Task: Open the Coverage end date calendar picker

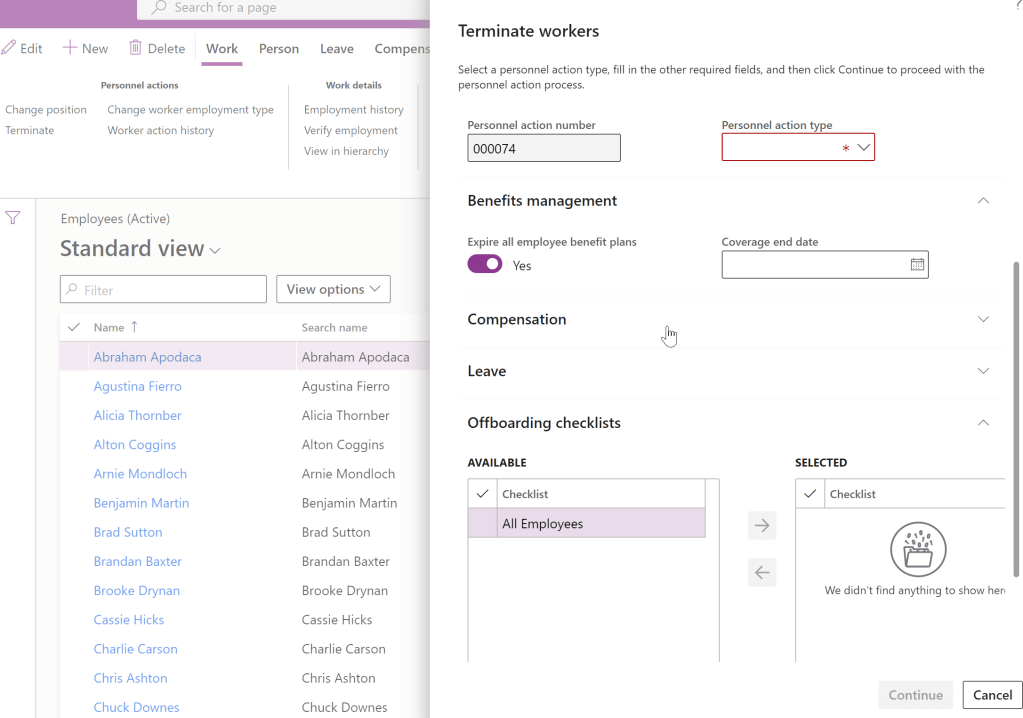Action: (917, 265)
